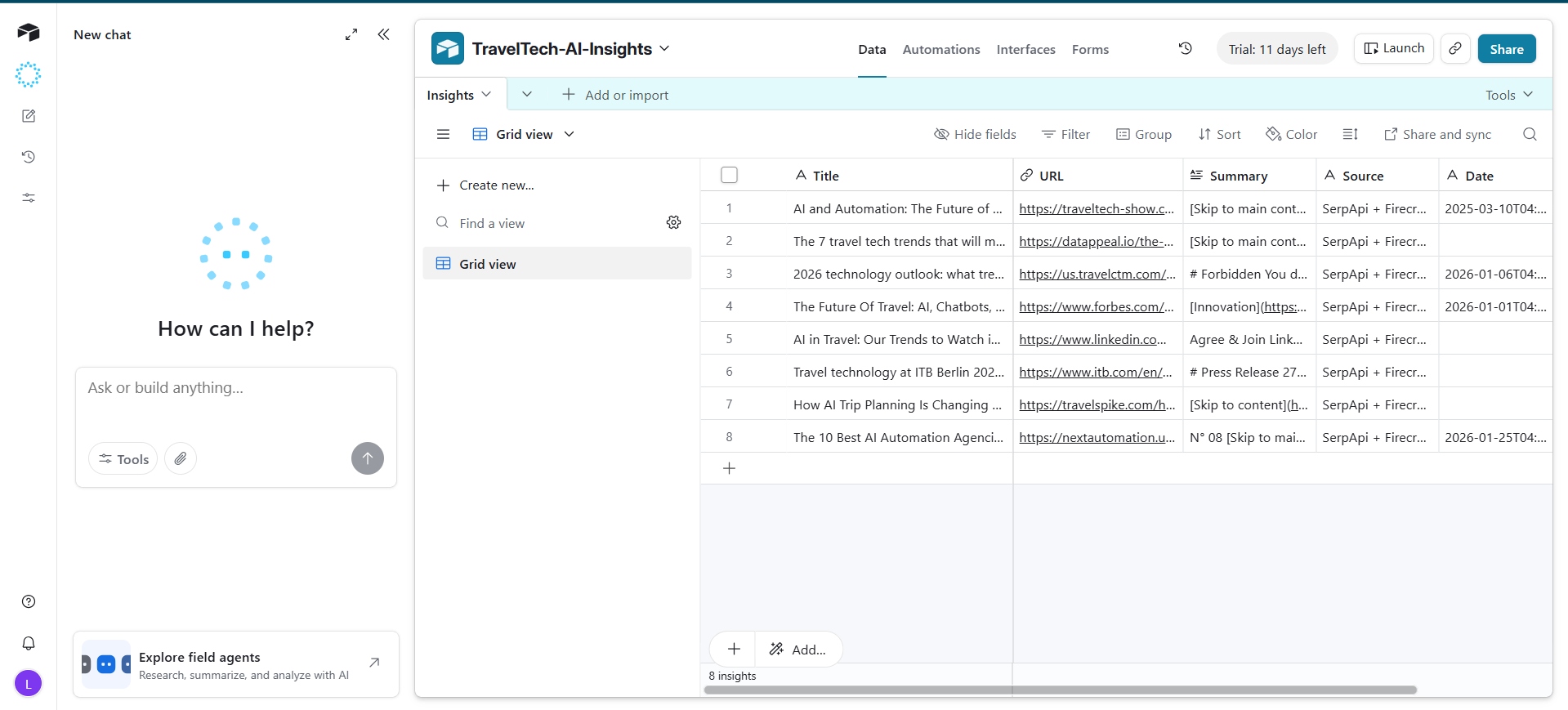Open the Color options
The width and height of the screenshot is (1568, 710).
tap(1292, 134)
